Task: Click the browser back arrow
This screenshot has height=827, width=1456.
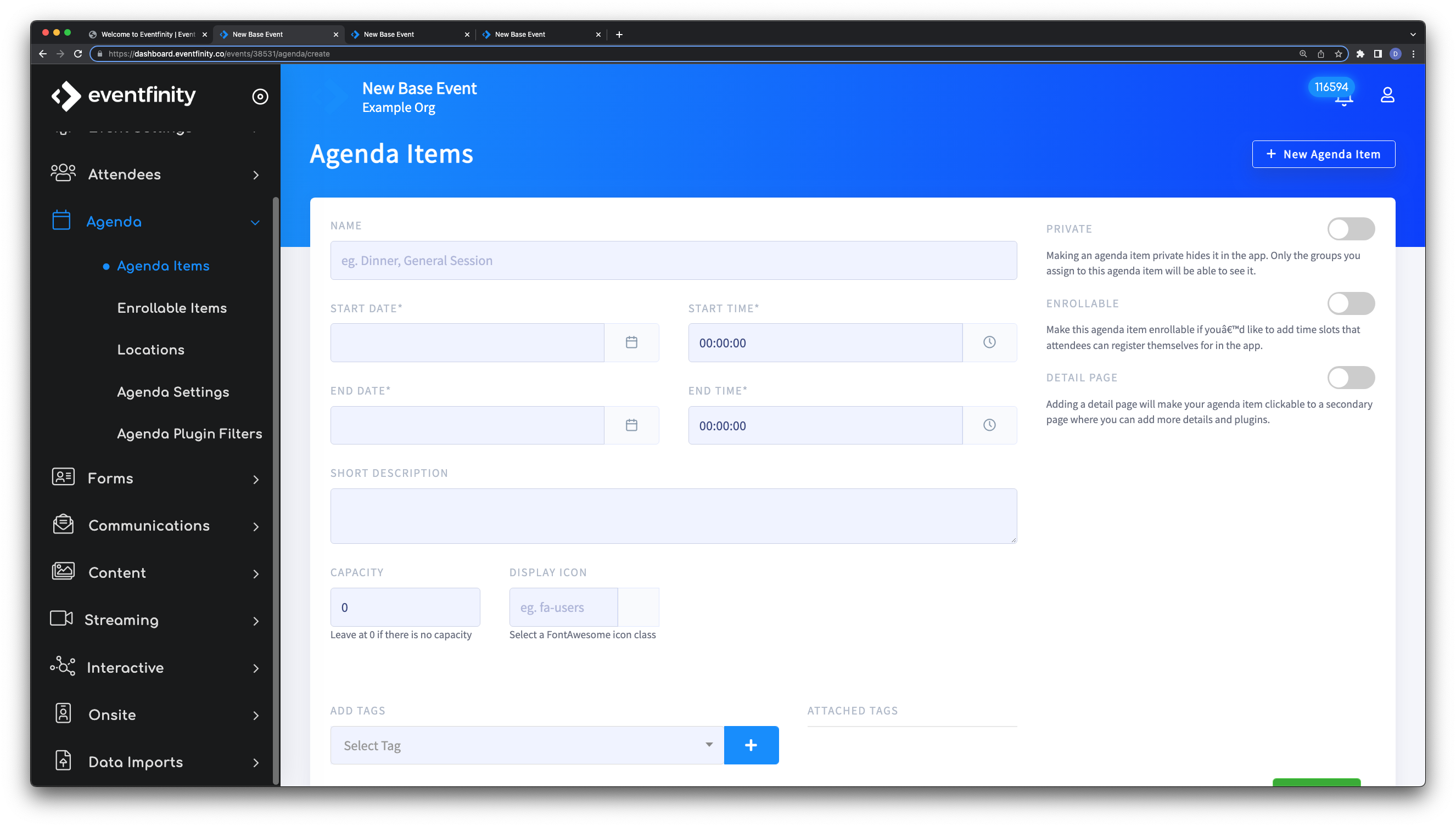Action: [43, 53]
